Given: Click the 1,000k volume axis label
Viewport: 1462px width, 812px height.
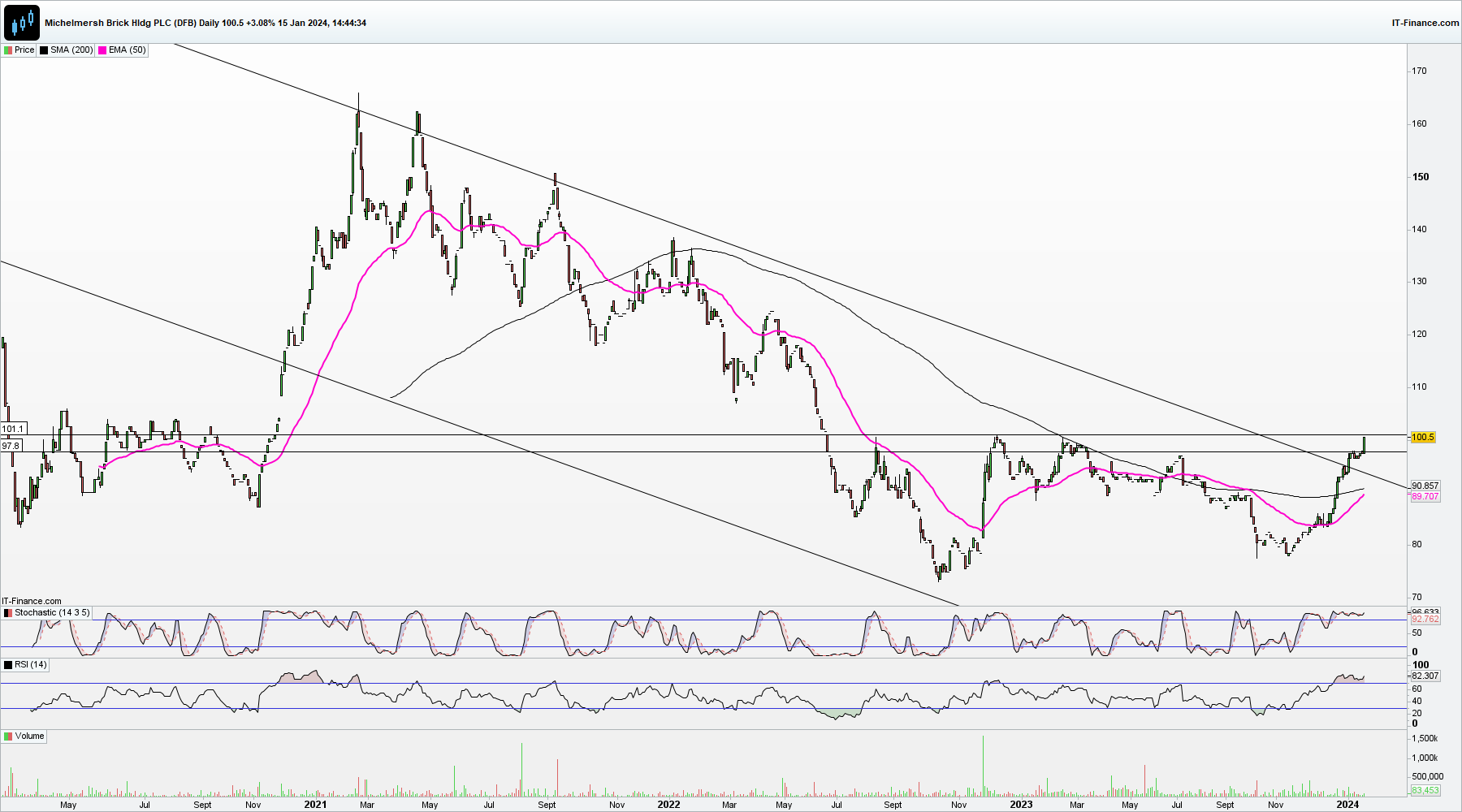Looking at the screenshot, I should click(1425, 758).
